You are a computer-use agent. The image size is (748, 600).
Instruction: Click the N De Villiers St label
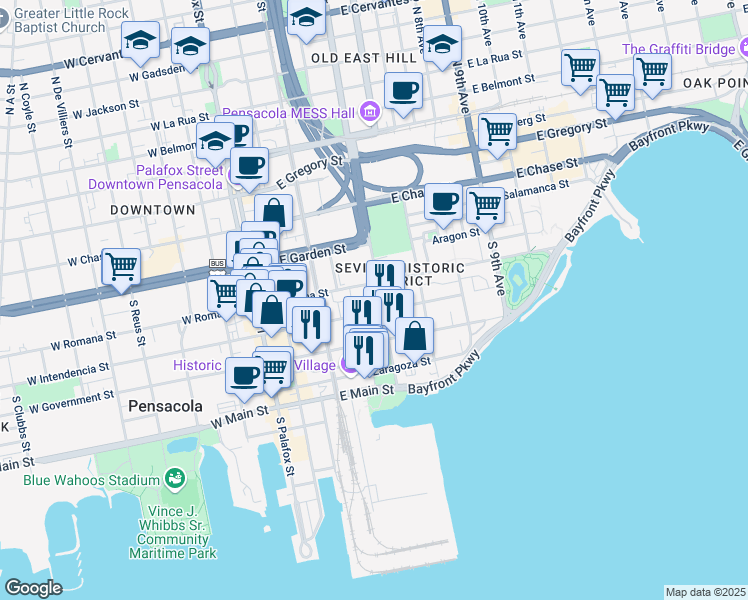(62, 112)
